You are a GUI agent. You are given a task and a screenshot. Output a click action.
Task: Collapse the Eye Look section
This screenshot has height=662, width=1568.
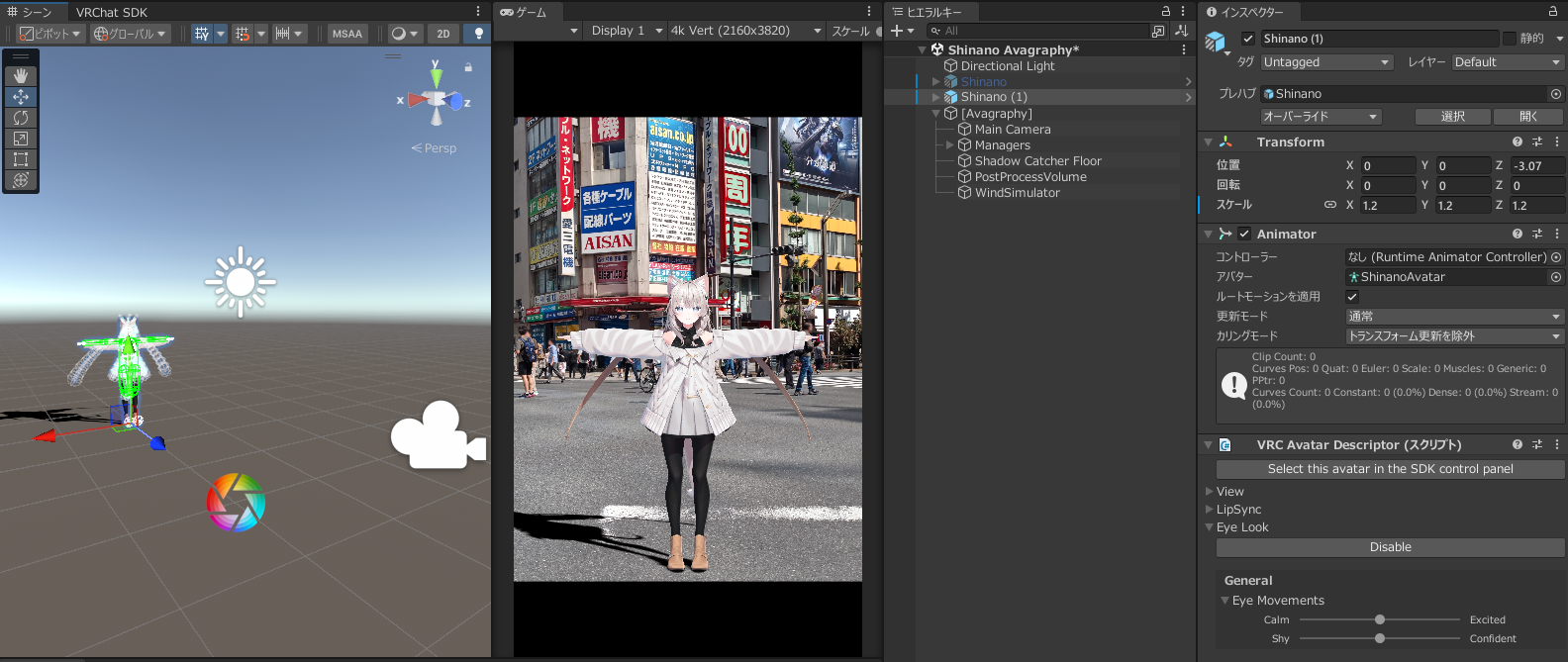(x=1210, y=527)
